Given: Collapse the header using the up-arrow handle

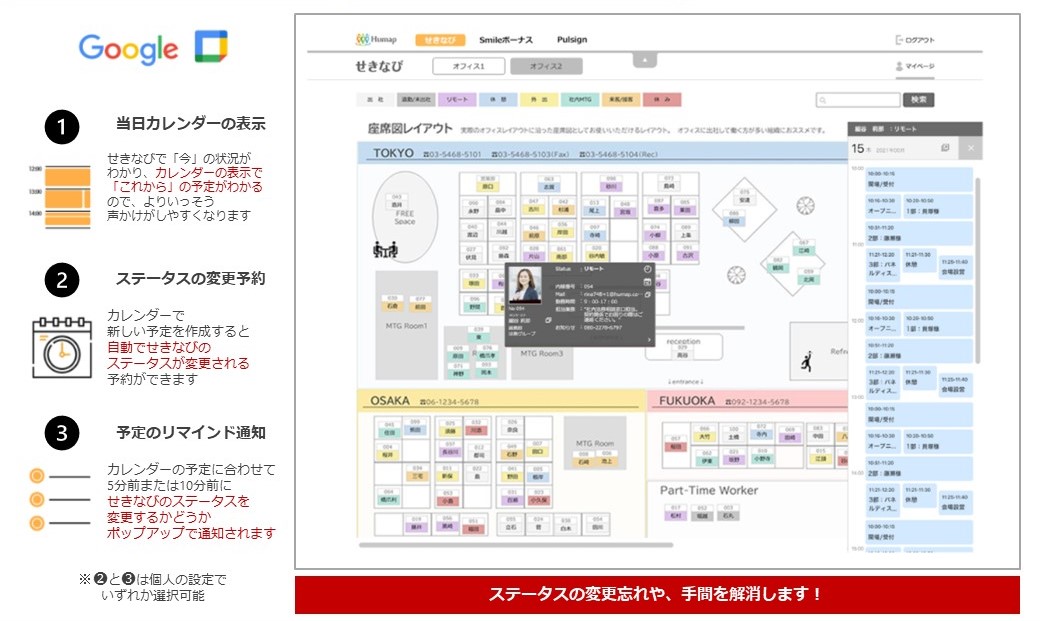Looking at the screenshot, I should click(645, 61).
